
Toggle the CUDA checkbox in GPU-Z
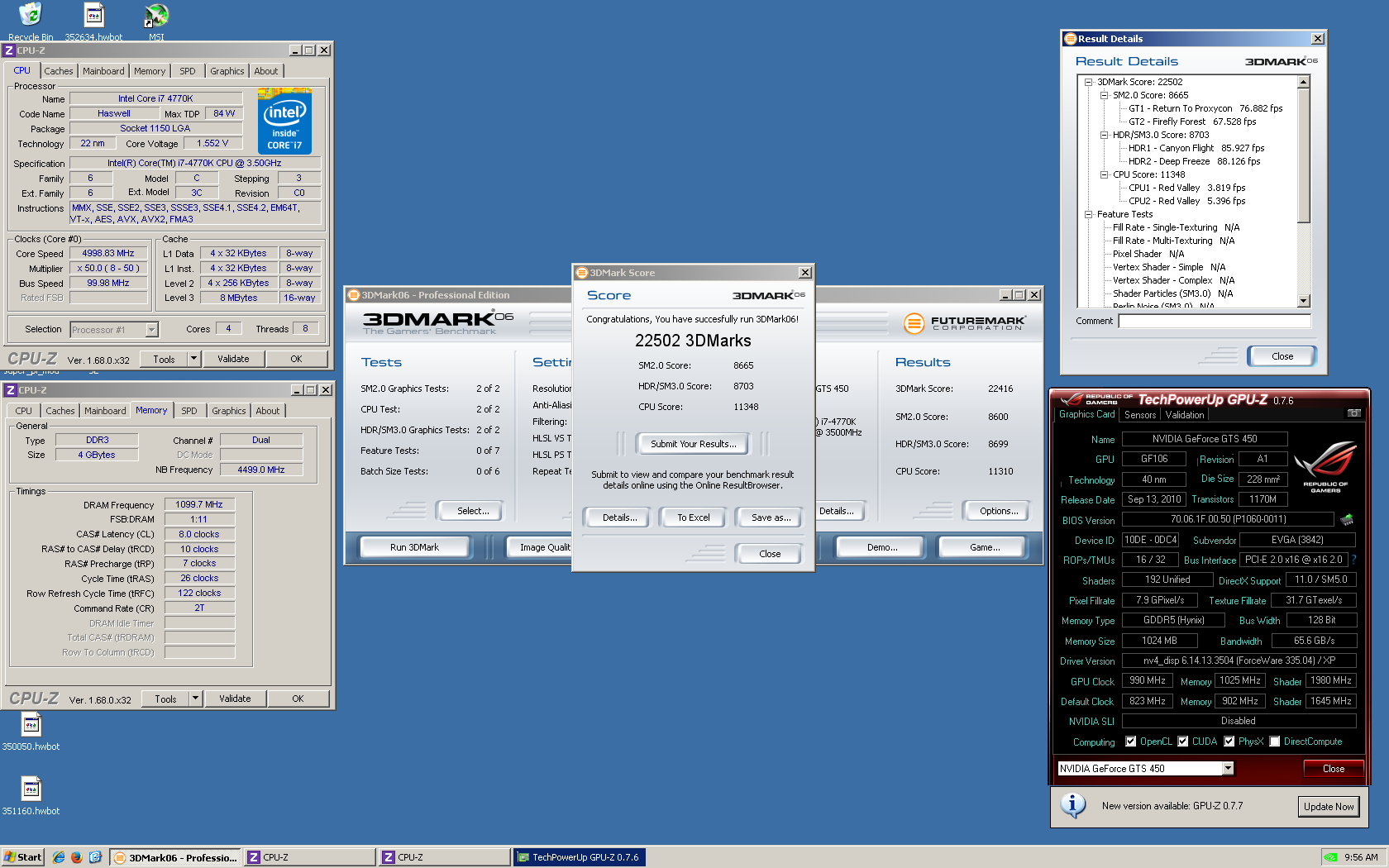pos(1183,742)
